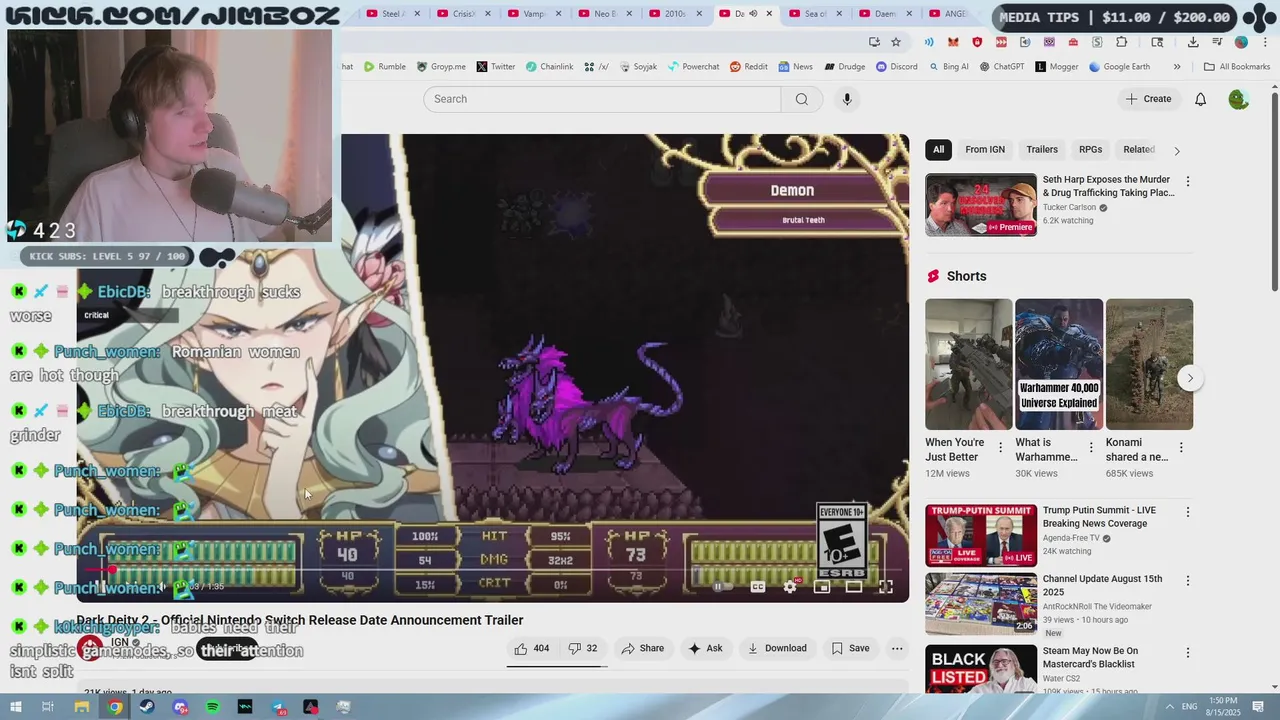Toggle closed captions on the video

pyautogui.click(x=758, y=587)
